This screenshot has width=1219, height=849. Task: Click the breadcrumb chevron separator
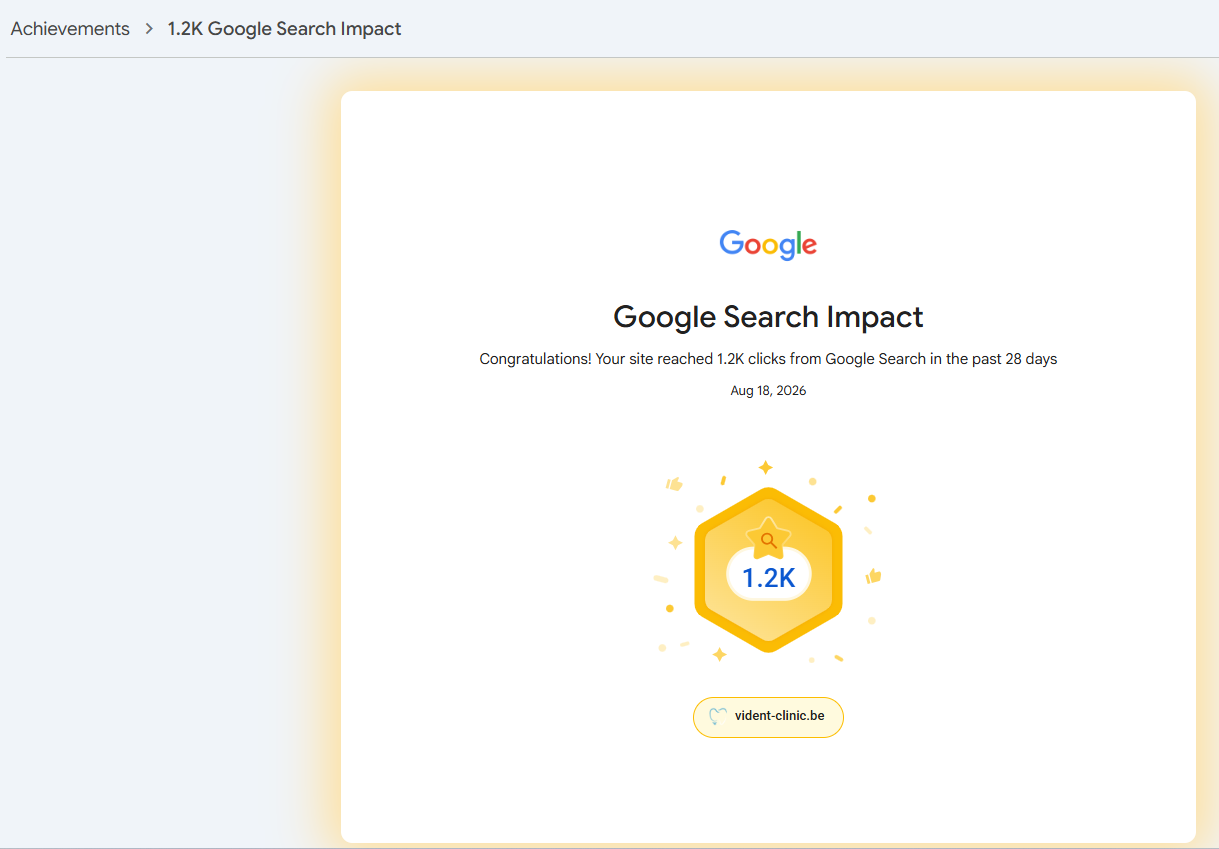(149, 29)
